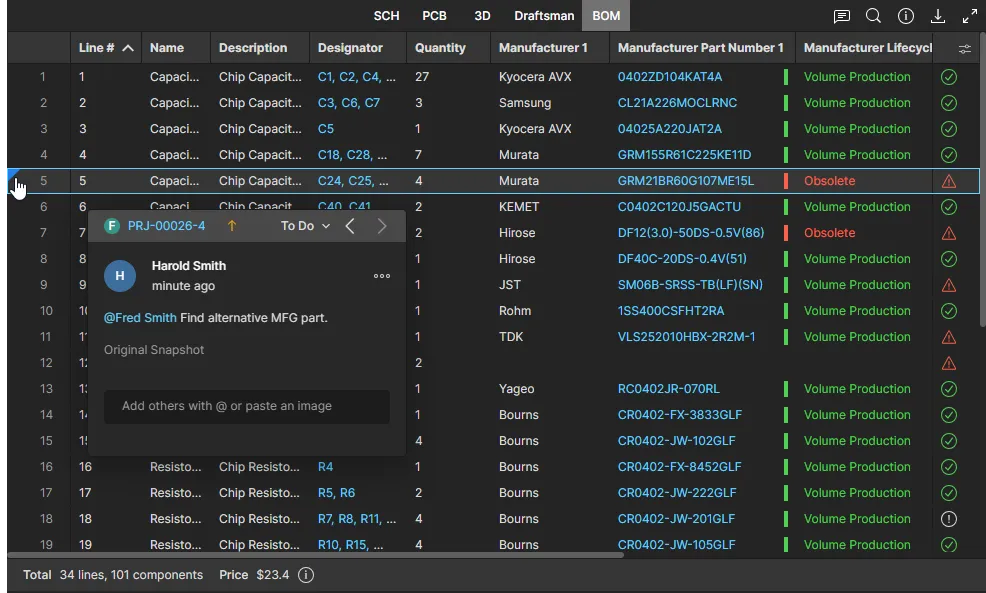Click the comment reply input field
Image resolution: width=986 pixels, height=593 pixels.
(x=246, y=406)
